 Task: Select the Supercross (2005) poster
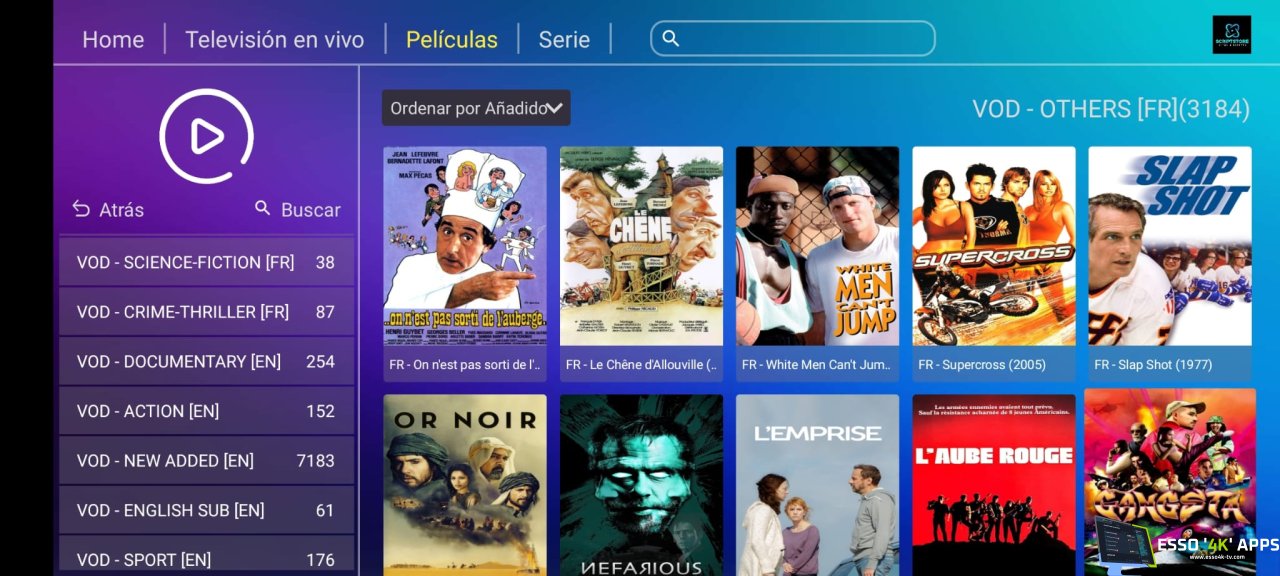point(994,264)
